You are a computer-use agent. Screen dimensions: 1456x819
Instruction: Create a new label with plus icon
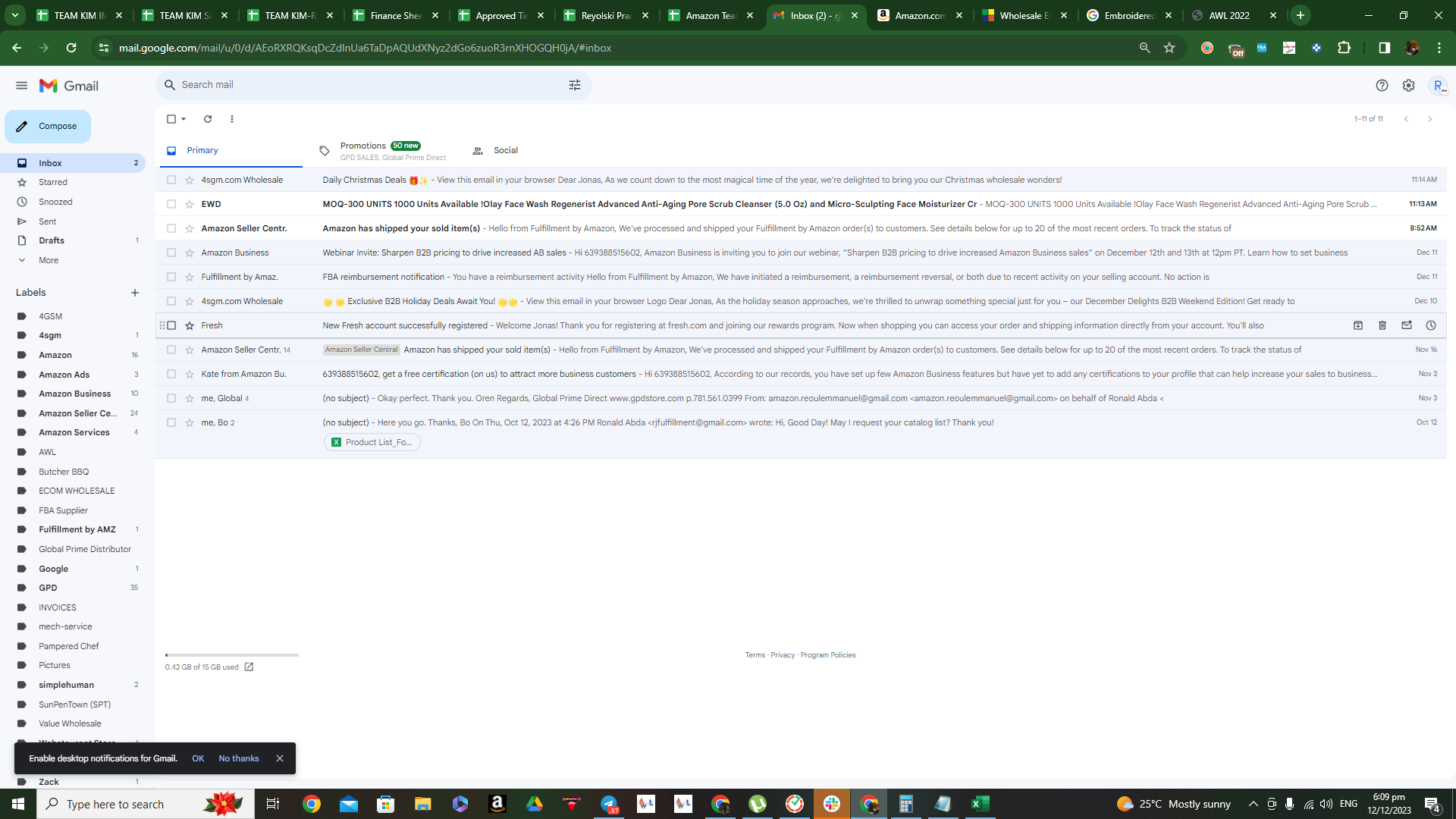pyautogui.click(x=135, y=293)
